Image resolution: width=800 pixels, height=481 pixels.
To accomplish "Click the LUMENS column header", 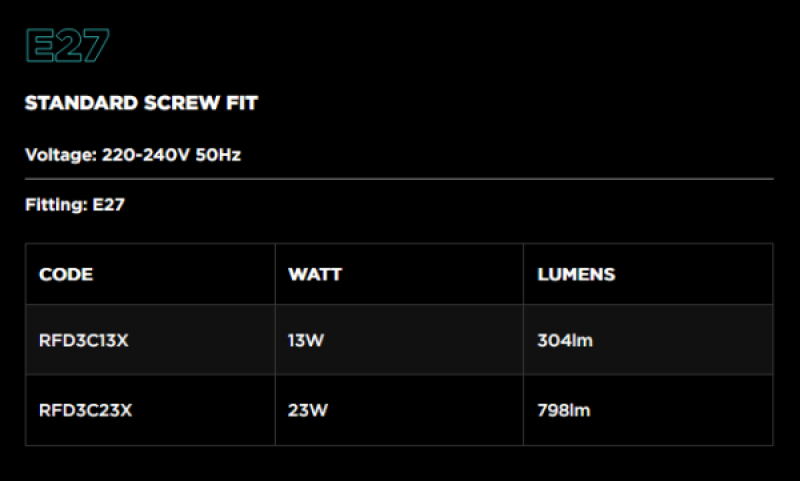I will pyautogui.click(x=576, y=274).
